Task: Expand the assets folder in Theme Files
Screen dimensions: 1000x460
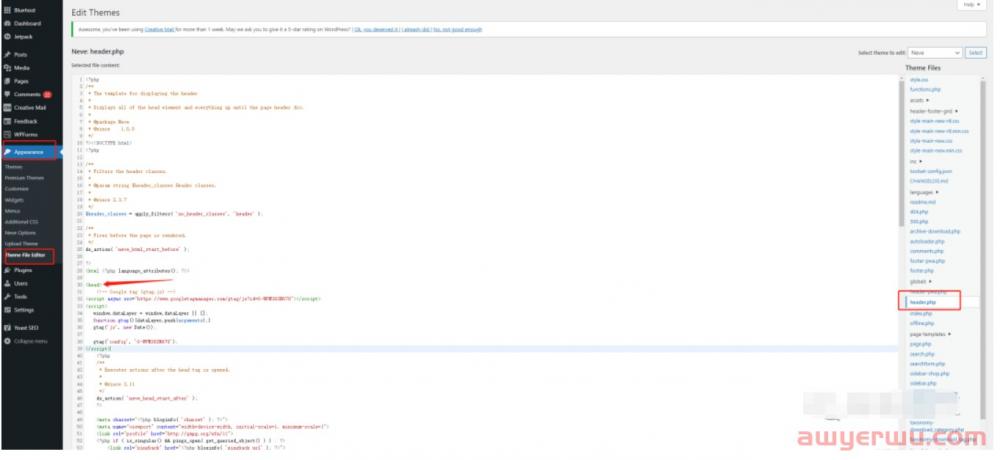Action: [x=919, y=100]
